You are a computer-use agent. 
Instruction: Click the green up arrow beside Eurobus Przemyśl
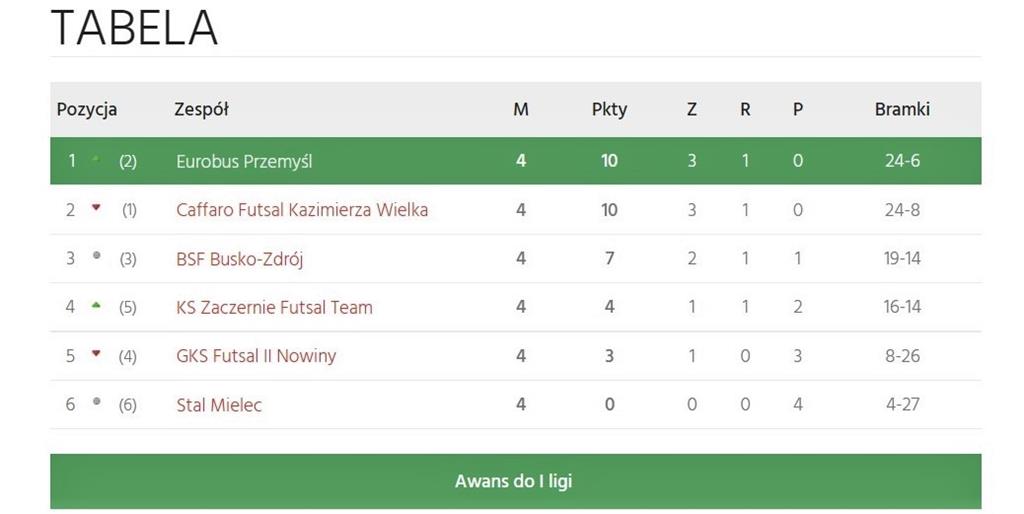(96, 159)
